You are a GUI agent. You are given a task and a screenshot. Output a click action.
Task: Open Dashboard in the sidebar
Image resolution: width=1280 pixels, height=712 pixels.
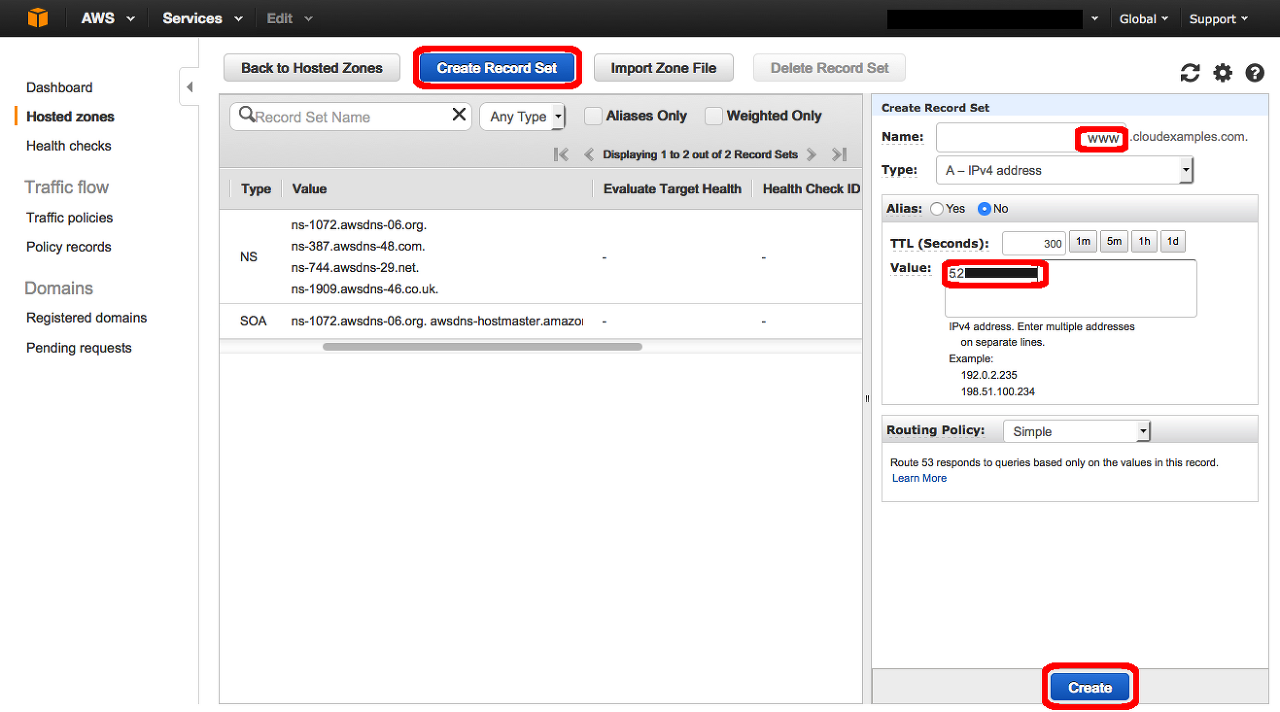[x=59, y=87]
